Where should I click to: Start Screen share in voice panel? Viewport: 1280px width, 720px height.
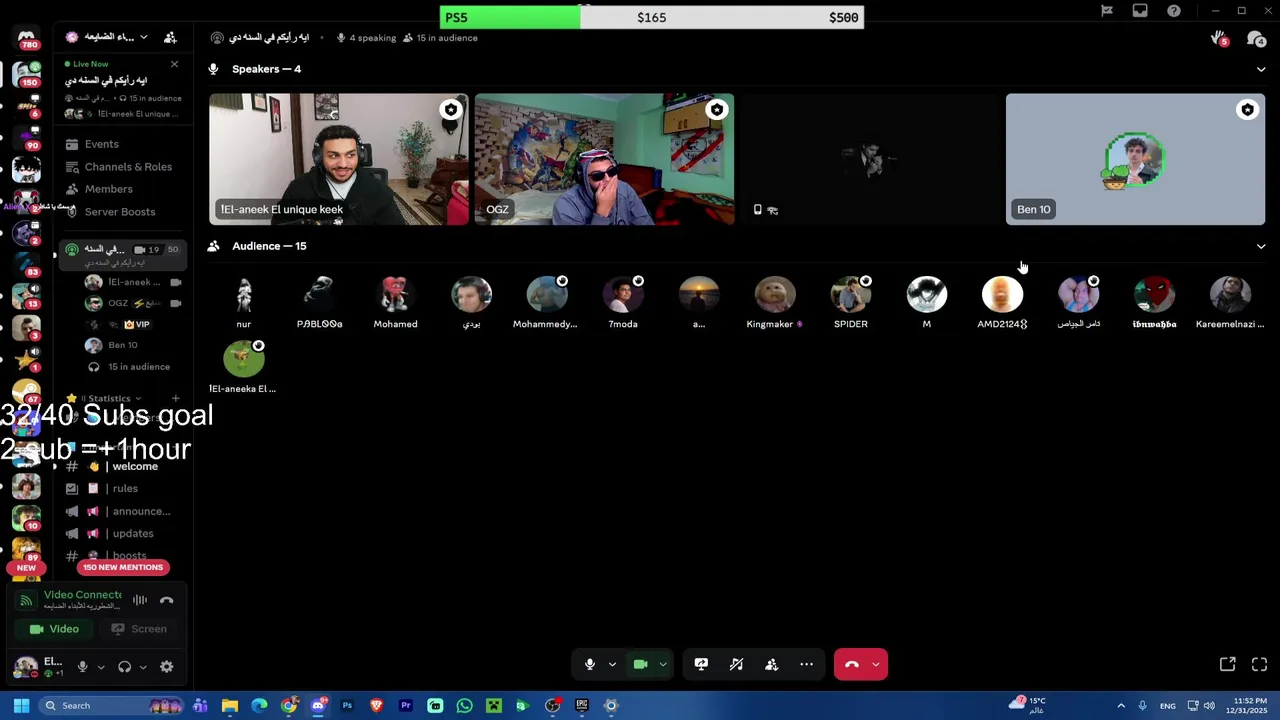[141, 629]
